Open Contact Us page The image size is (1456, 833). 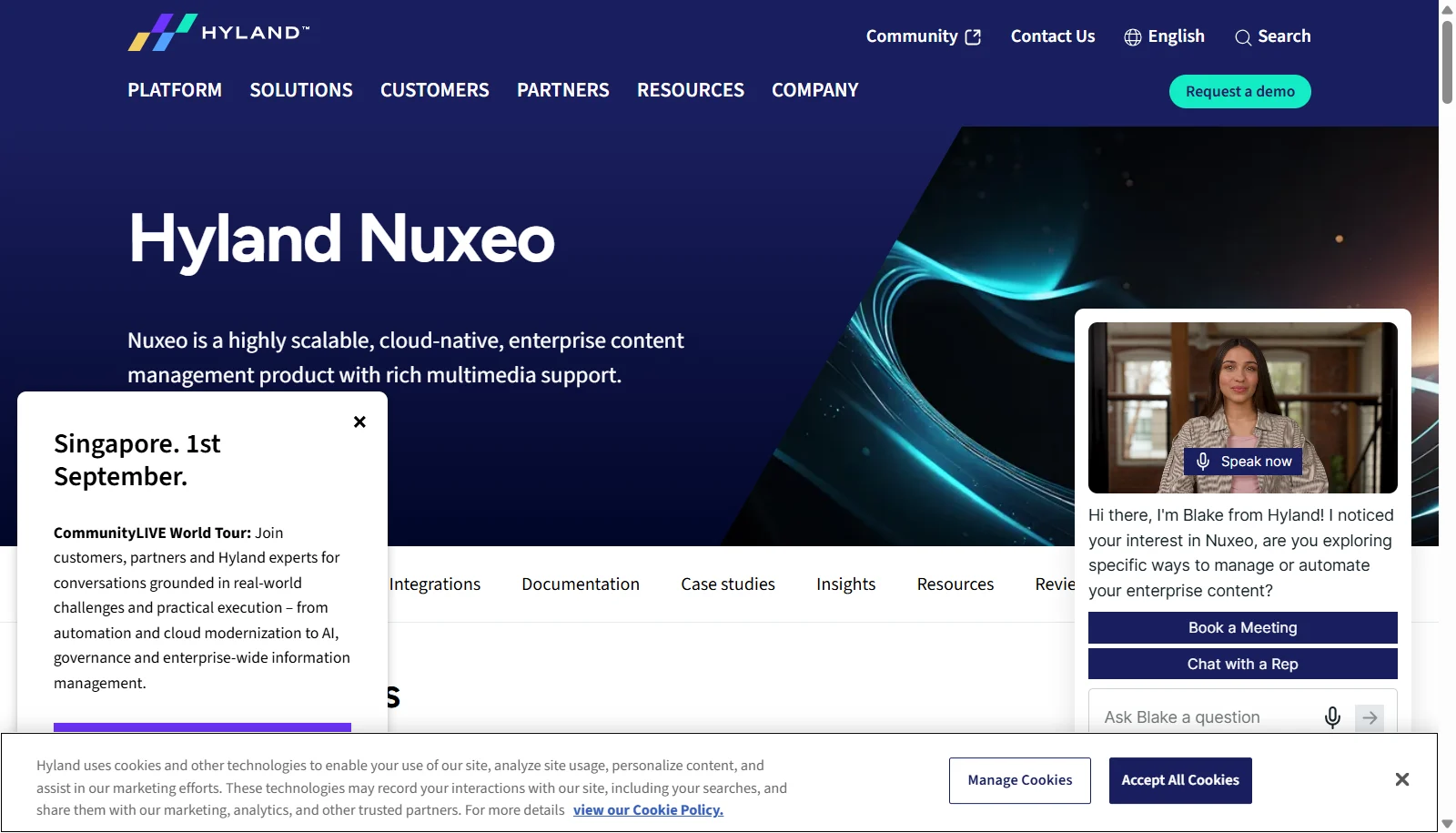click(x=1053, y=36)
